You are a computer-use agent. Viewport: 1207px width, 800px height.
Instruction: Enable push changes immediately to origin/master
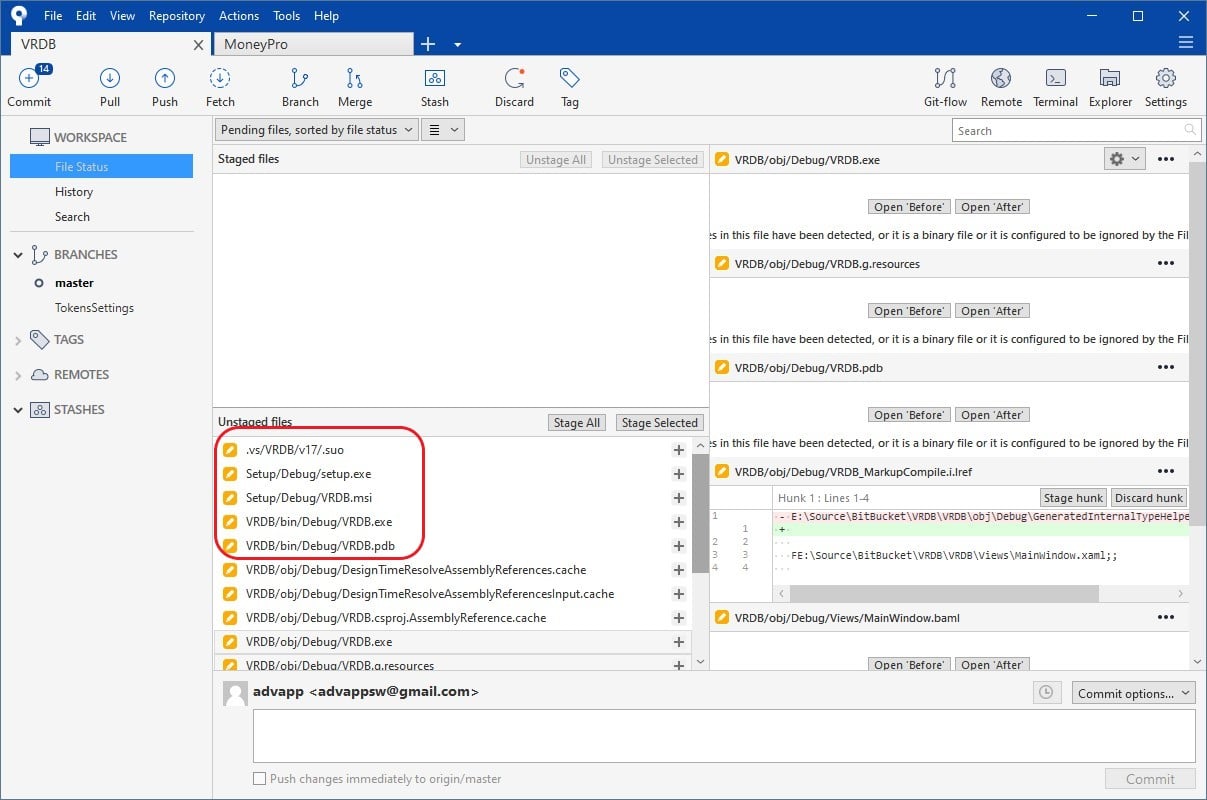(x=260, y=779)
